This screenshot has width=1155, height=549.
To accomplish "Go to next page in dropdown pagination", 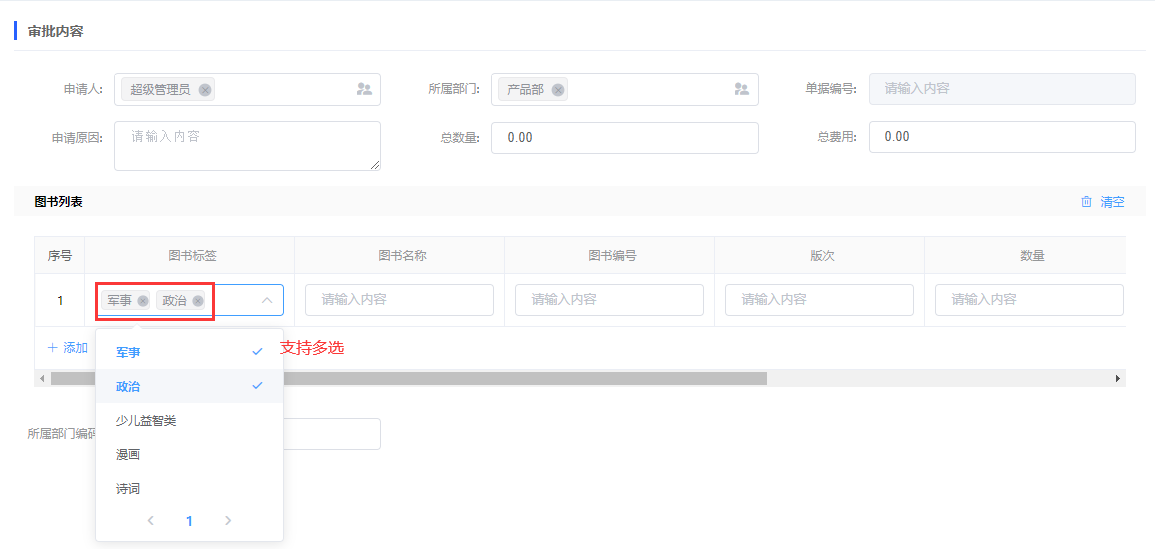I will (228, 520).
